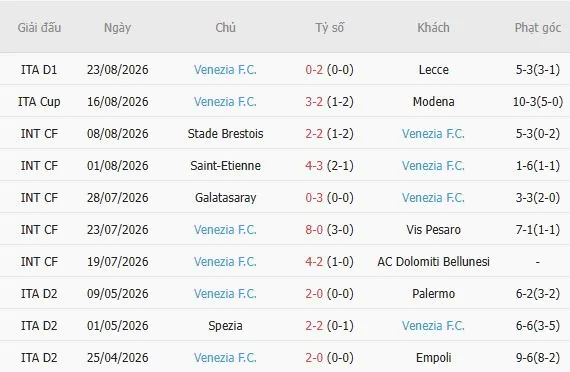Click AC Dolomiti Bellunesi team name
The height and width of the screenshot is (372, 570).
(x=433, y=261)
